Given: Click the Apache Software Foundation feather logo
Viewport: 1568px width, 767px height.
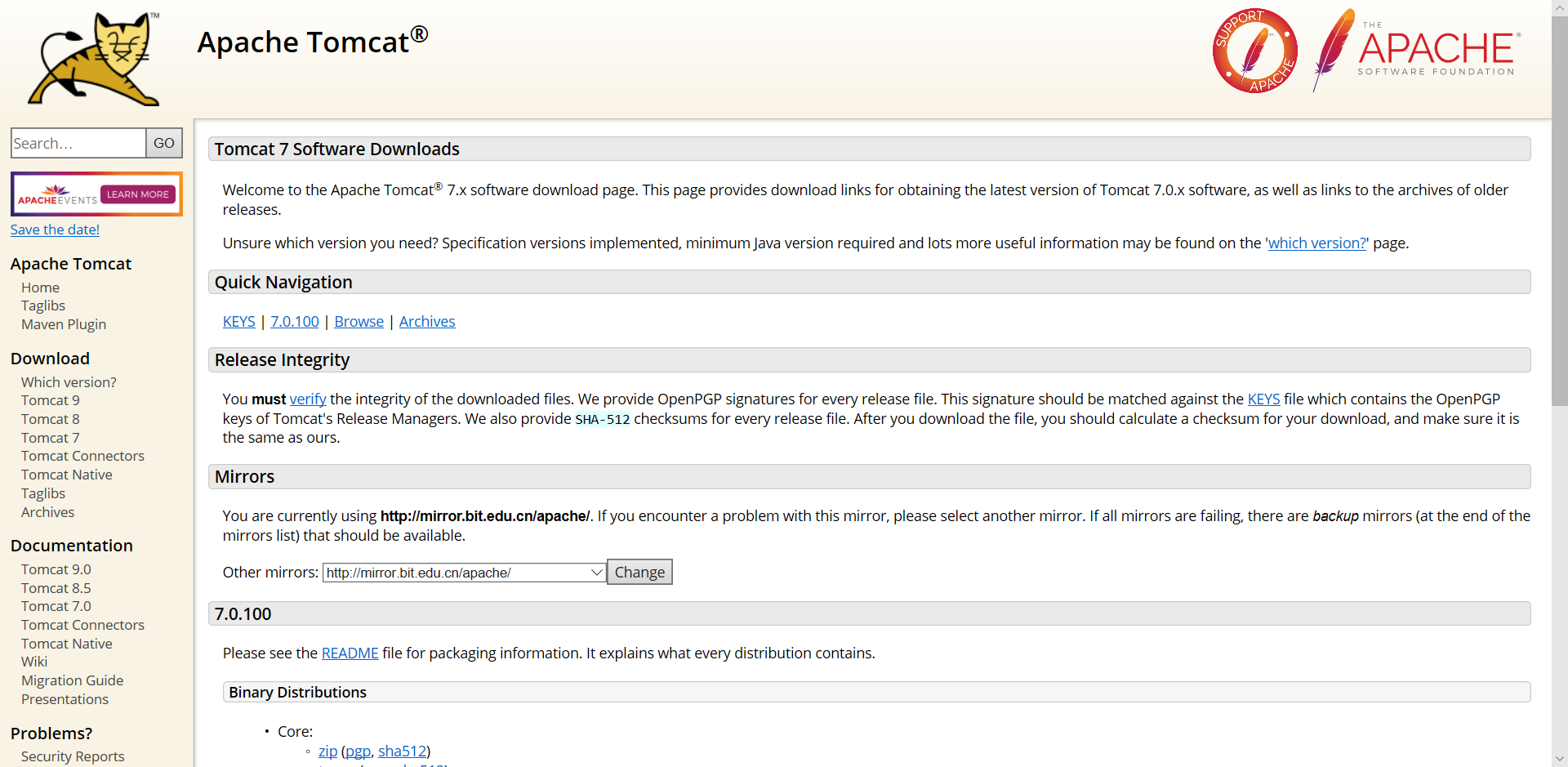Looking at the screenshot, I should click(1418, 49).
